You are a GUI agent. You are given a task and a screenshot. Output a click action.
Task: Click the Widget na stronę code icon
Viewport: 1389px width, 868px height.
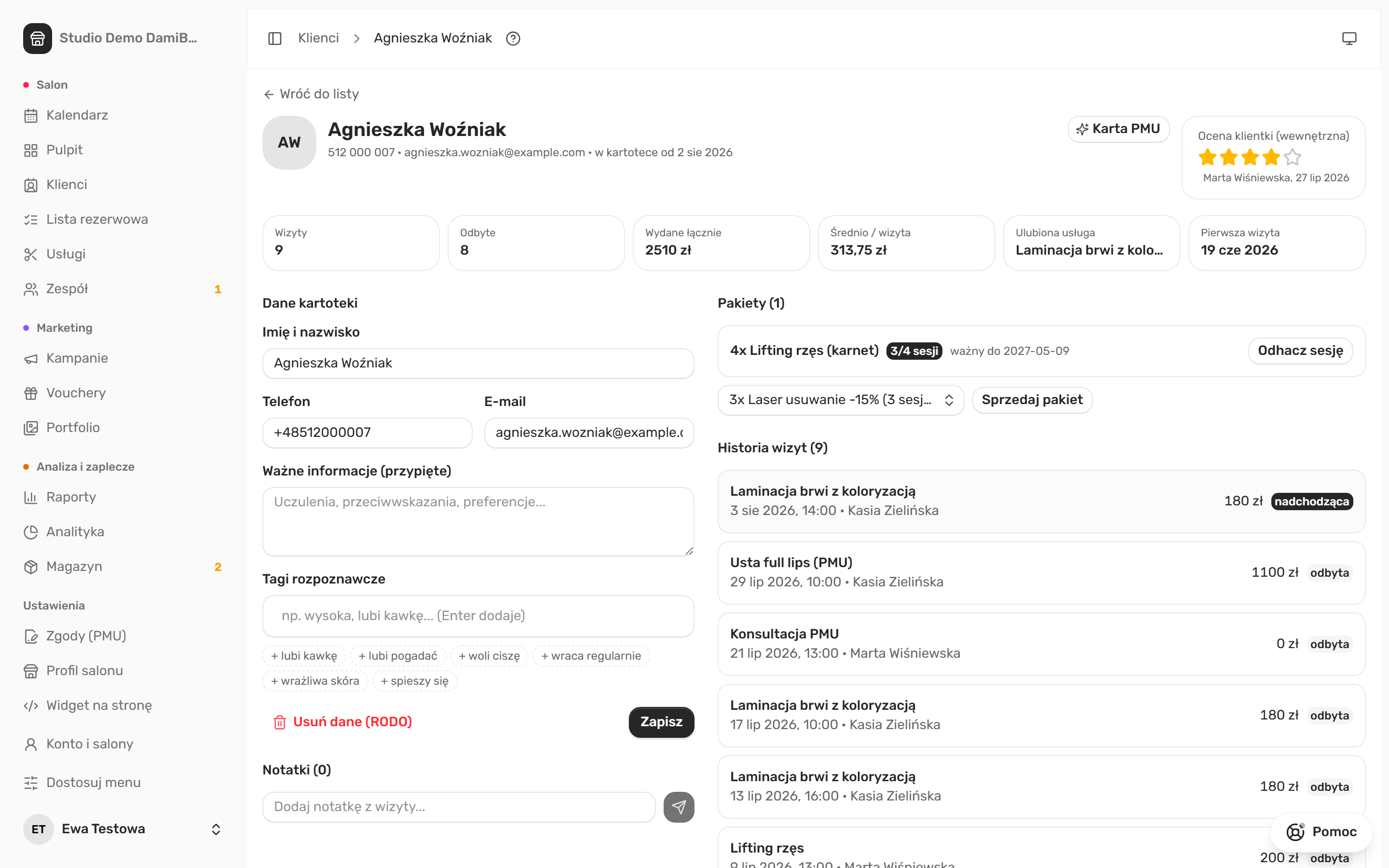pyautogui.click(x=31, y=705)
